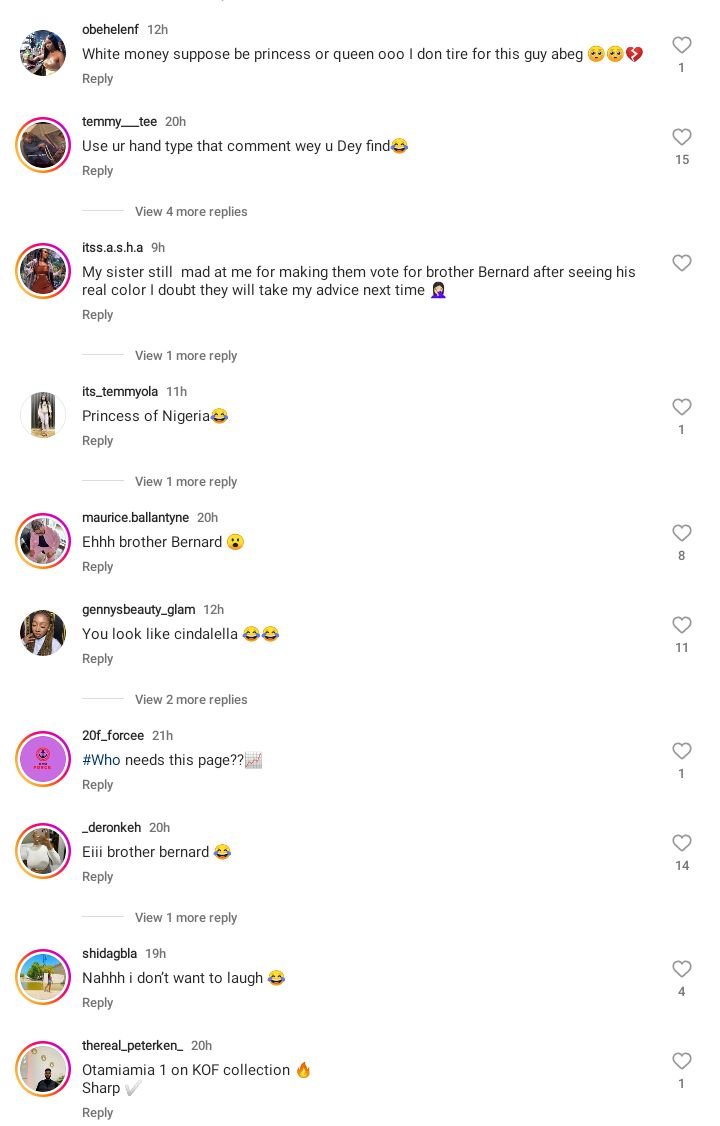Show 'View 2 more replies' under gennysbeauty_glam
720x1126 pixels.
coord(191,700)
